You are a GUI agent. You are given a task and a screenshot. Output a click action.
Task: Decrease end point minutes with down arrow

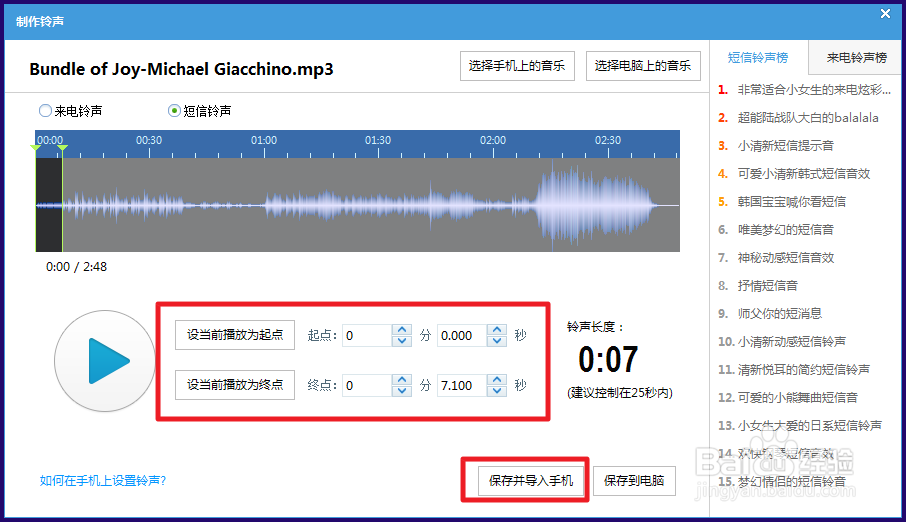tap(402, 390)
